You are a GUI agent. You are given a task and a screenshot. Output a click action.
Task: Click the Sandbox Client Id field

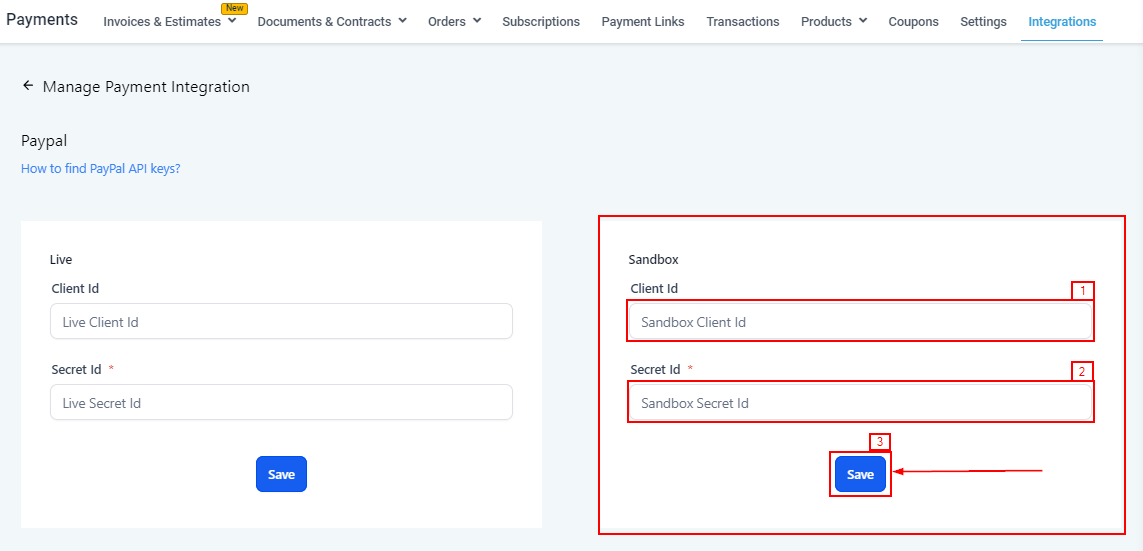pos(860,322)
